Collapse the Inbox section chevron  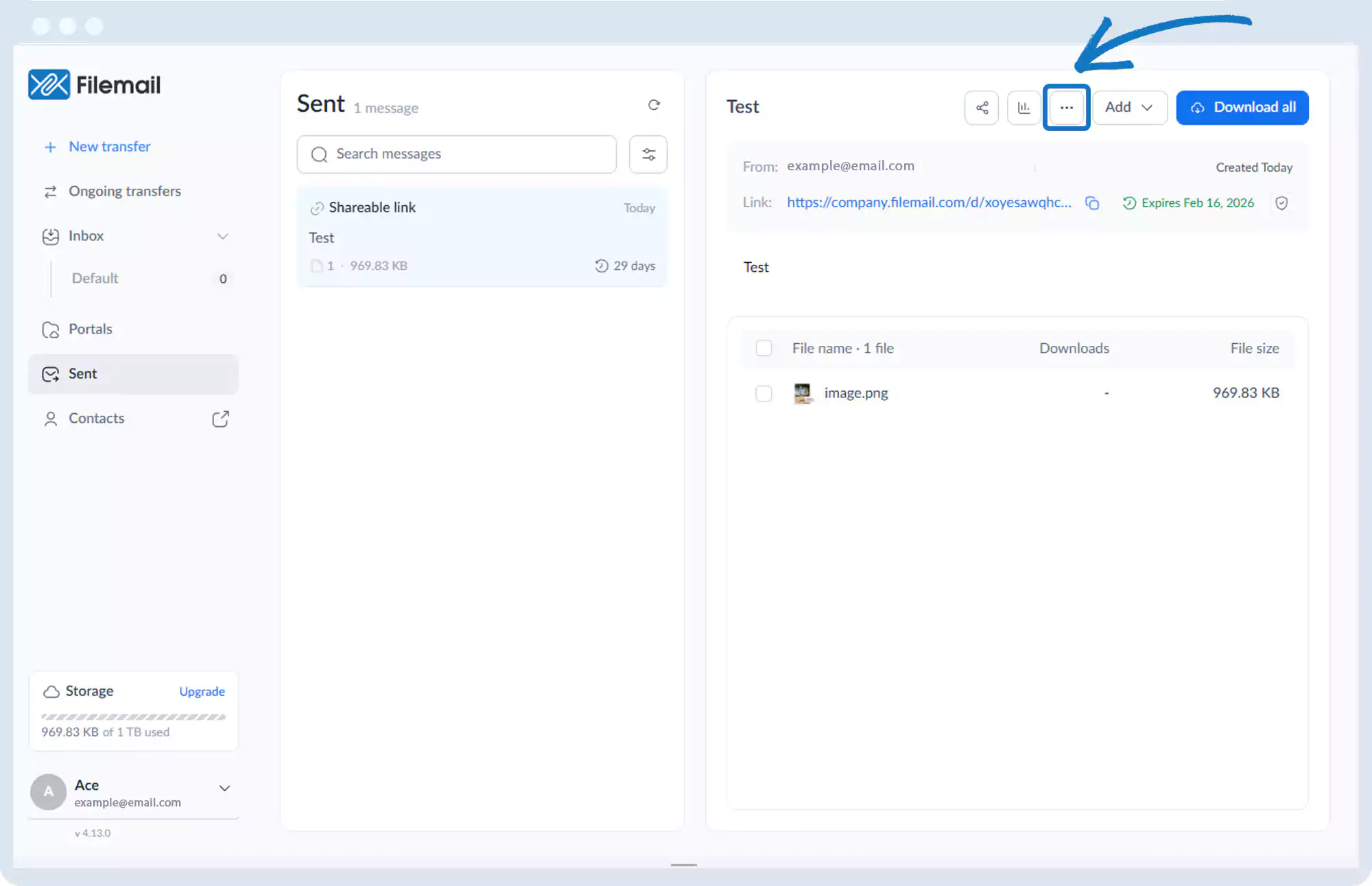[222, 236]
